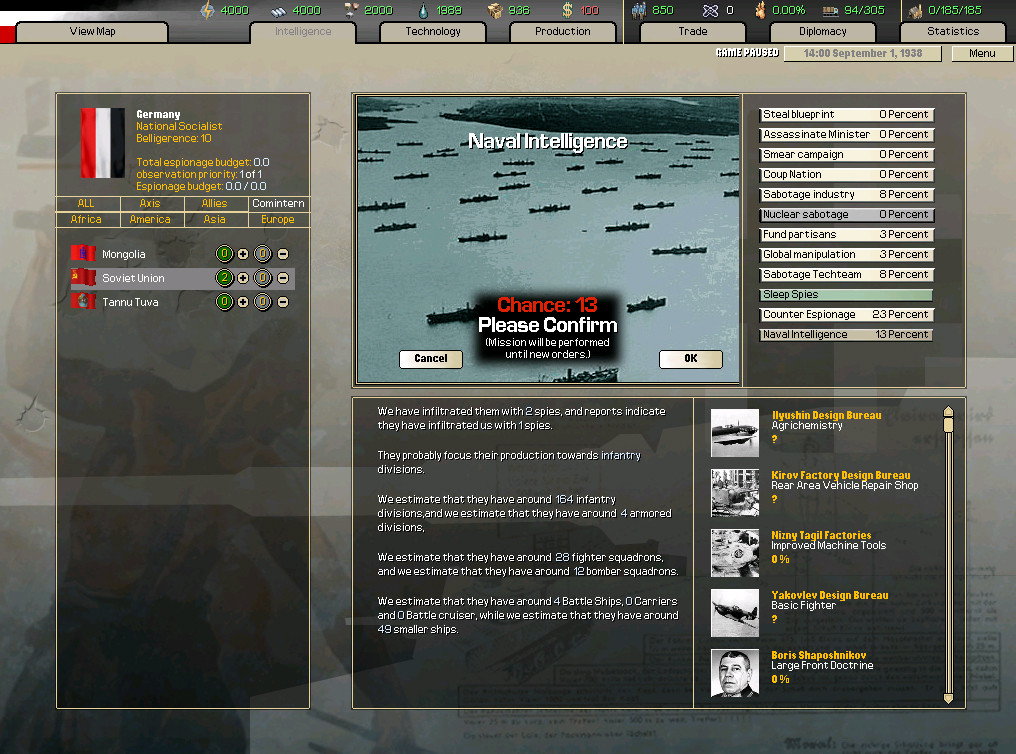Open the View Map tab
This screenshot has width=1016, height=754.
click(x=92, y=32)
